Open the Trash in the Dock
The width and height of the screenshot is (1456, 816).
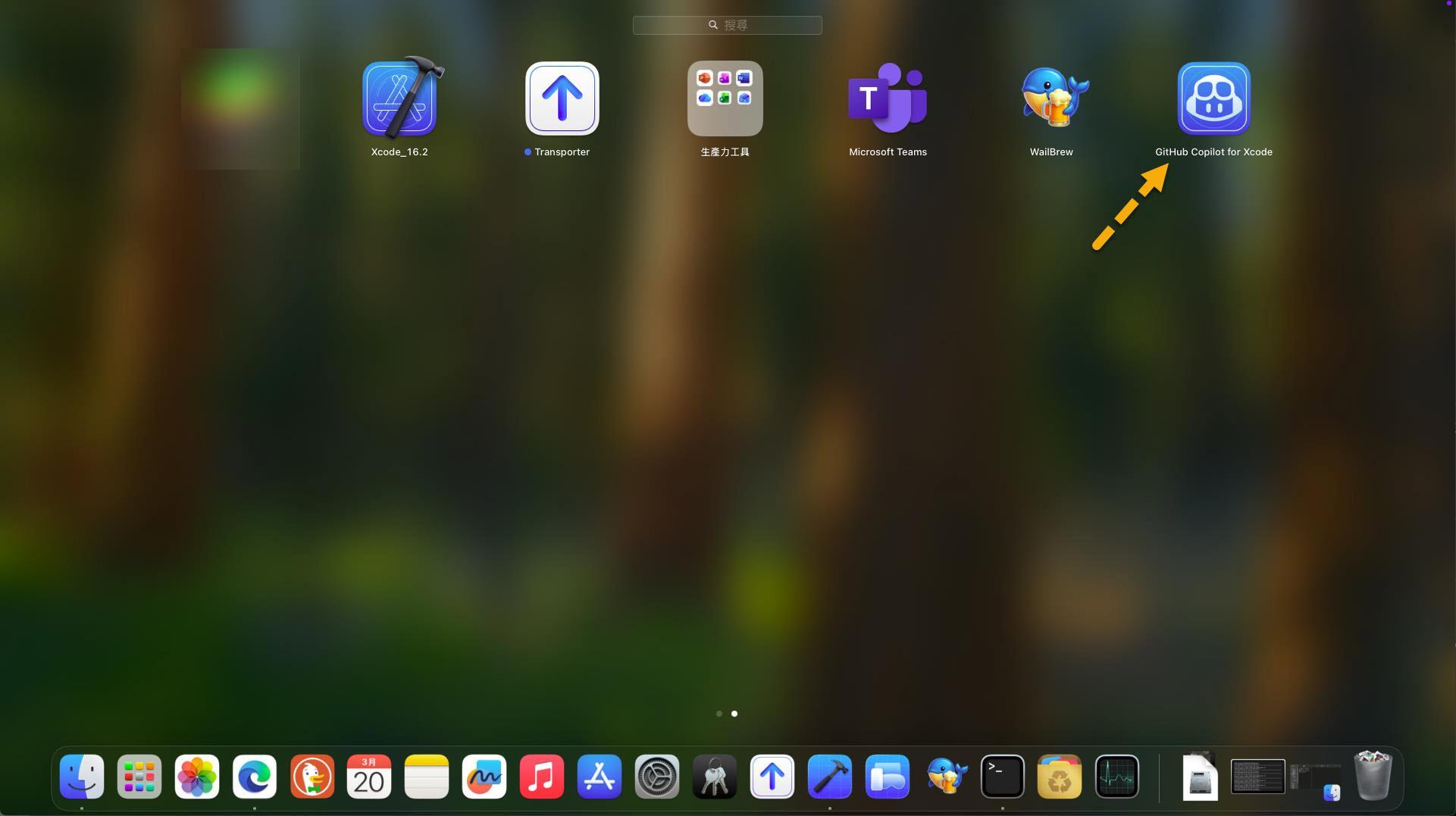click(x=1373, y=777)
